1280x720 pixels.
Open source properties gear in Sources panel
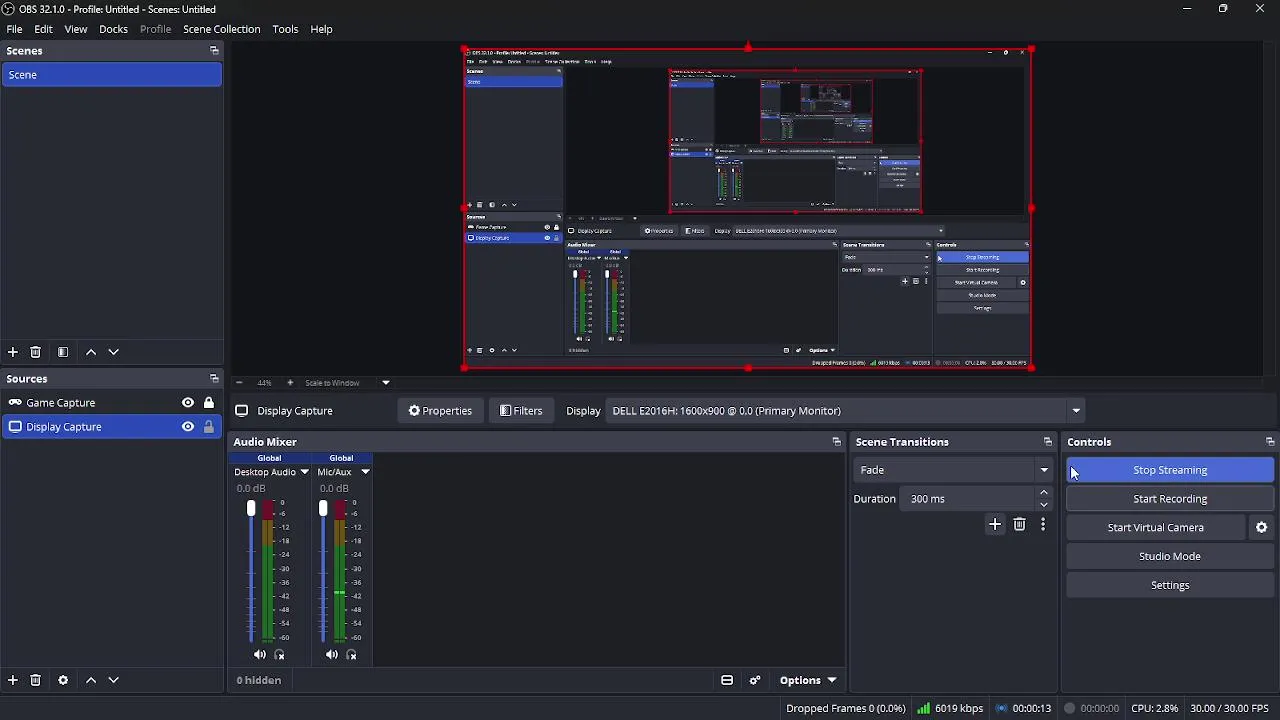coord(63,680)
